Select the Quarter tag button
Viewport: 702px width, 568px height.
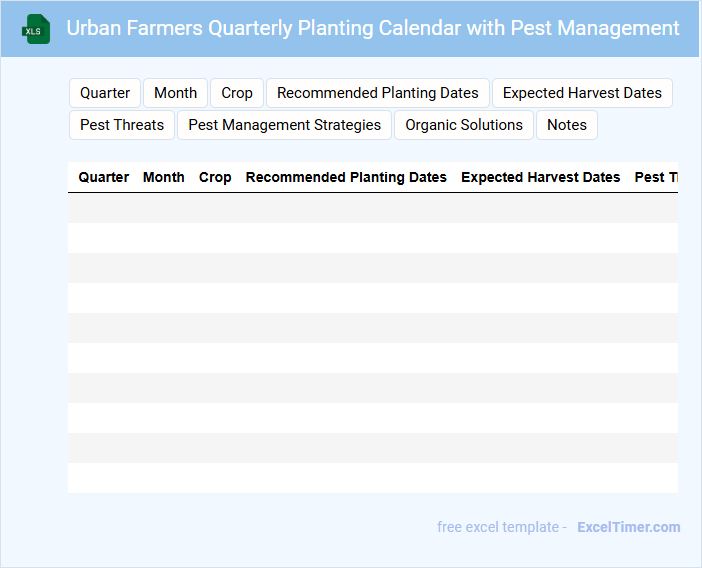tap(105, 93)
